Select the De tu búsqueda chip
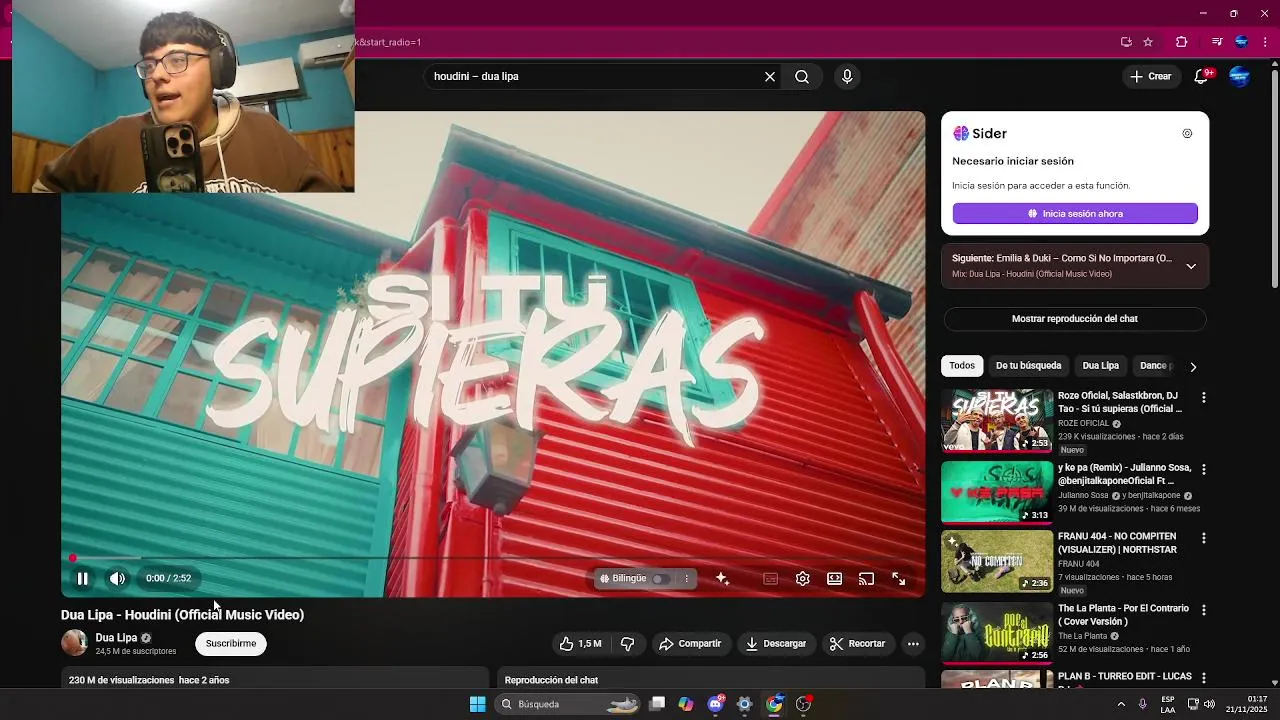 click(x=1028, y=366)
